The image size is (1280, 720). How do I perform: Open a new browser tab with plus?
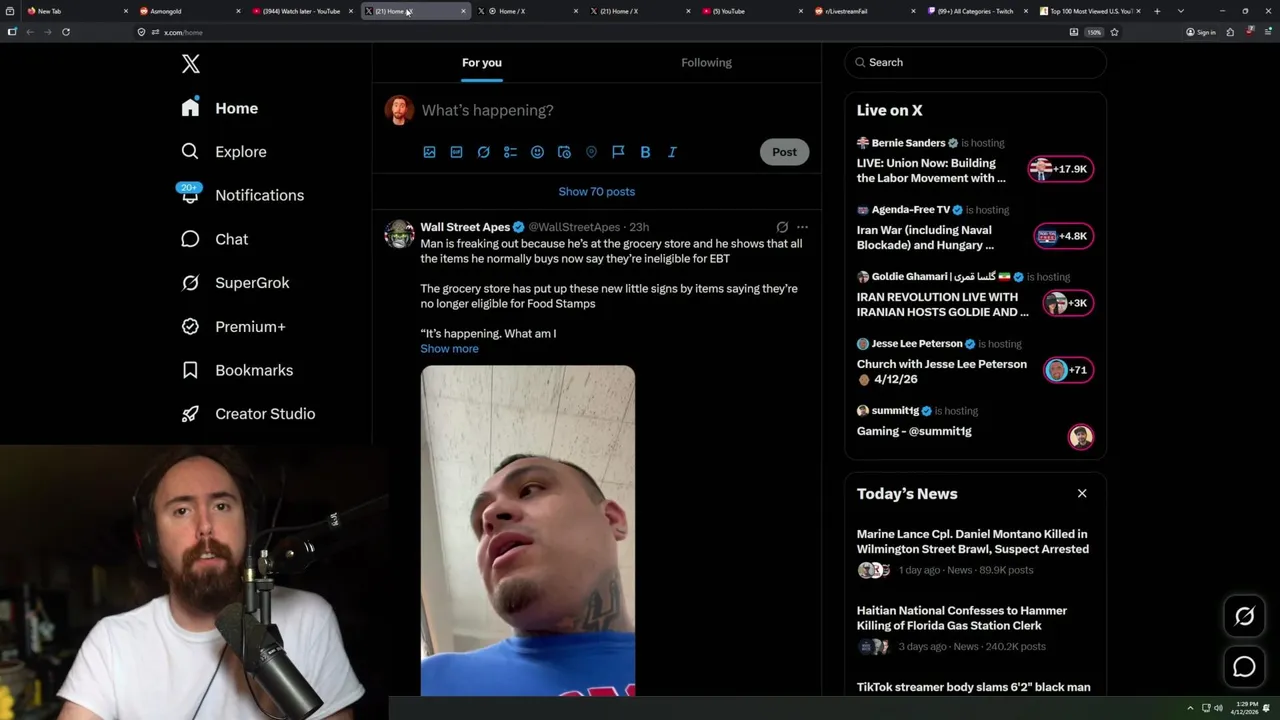[x=1157, y=11]
